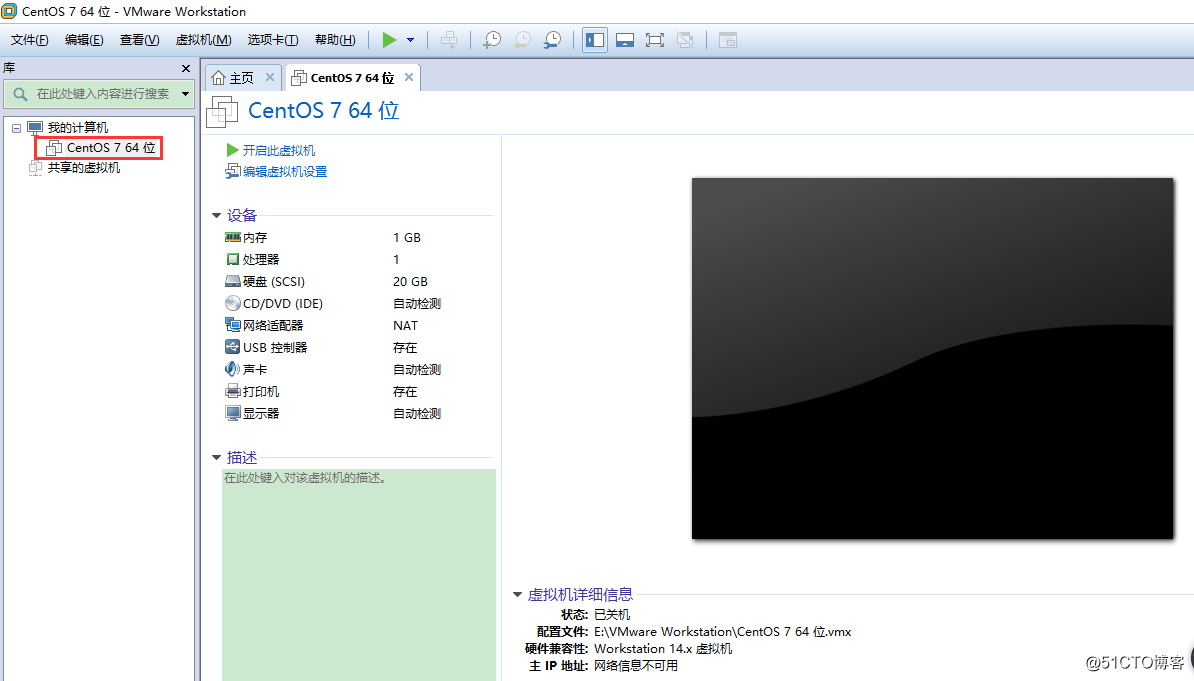This screenshot has width=1194, height=681.
Task: Click the 1 GB memory value
Action: [407, 238]
